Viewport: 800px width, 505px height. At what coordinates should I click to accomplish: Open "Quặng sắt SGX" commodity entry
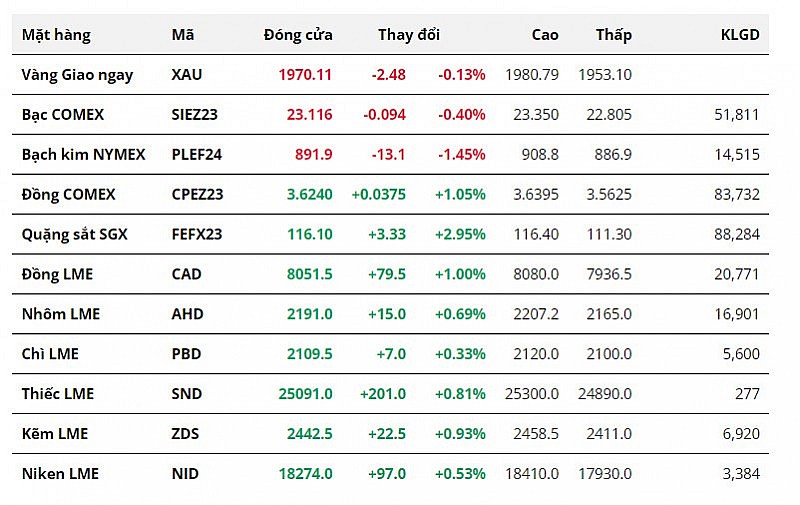(75, 235)
